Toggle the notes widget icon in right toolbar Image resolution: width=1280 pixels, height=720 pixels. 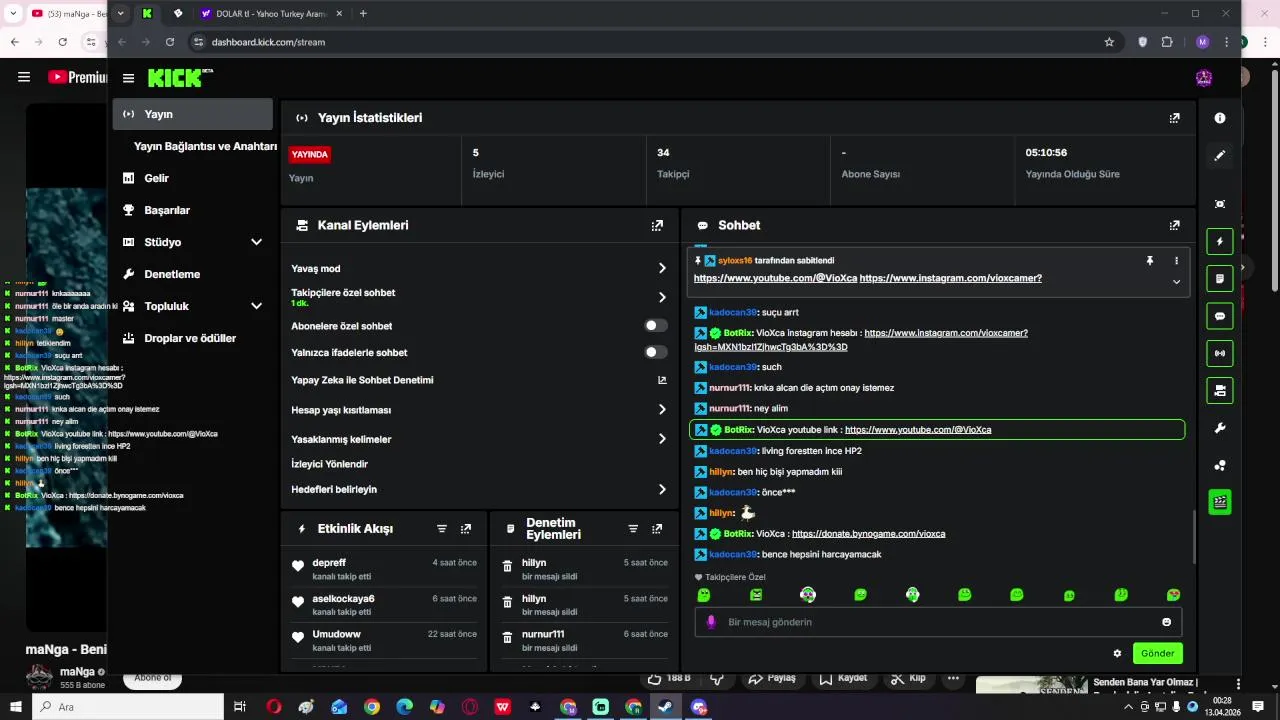click(1220, 278)
